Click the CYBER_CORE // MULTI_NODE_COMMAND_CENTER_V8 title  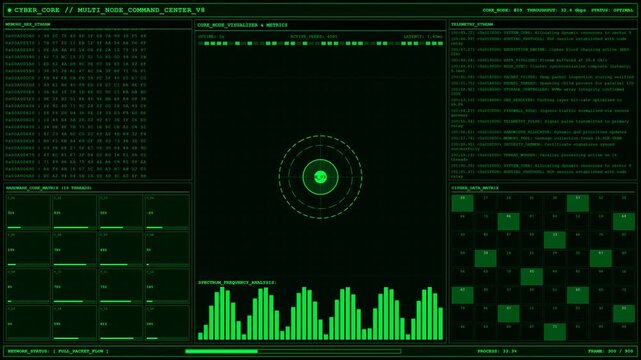coord(110,10)
